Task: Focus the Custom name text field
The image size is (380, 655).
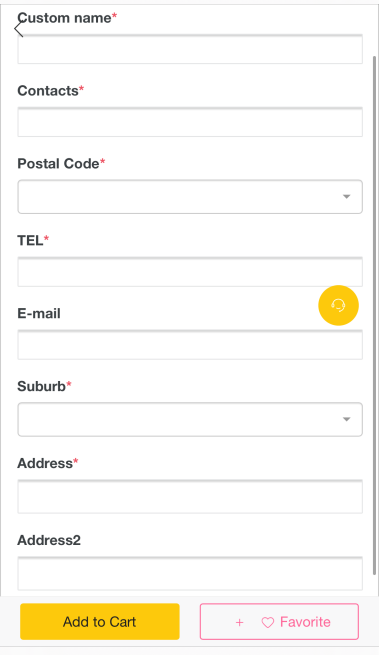Action: pyautogui.click(x=190, y=49)
